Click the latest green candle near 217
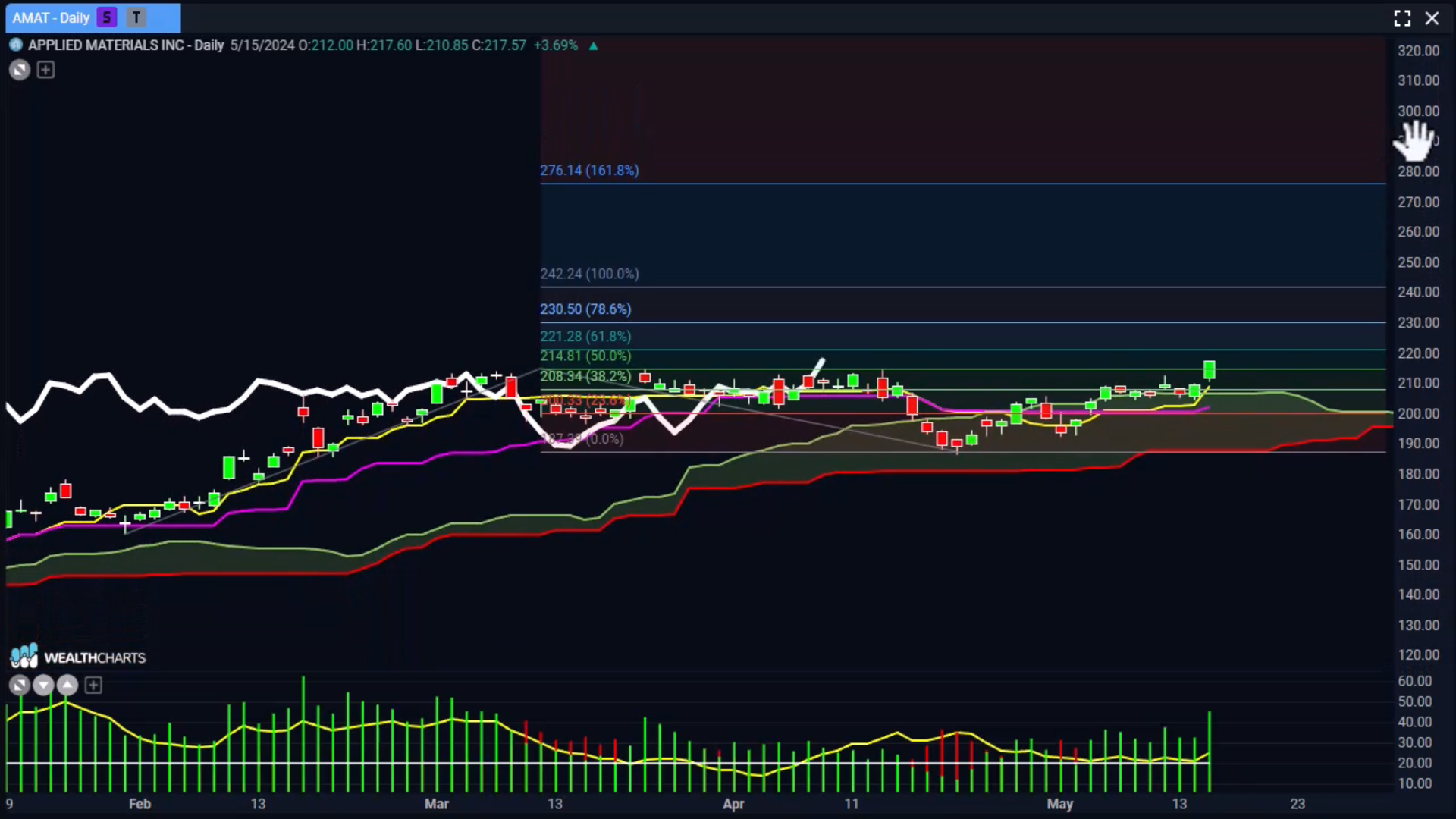 click(x=1210, y=370)
